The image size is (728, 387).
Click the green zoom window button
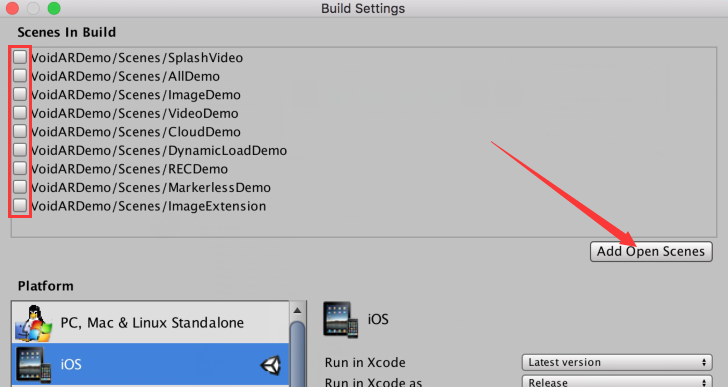pos(54,8)
